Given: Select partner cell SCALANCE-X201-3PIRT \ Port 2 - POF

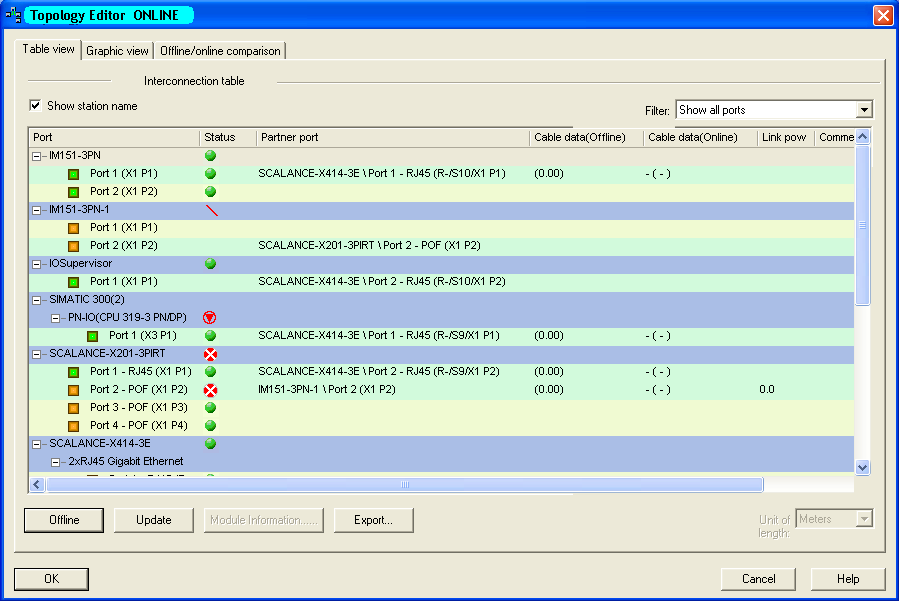Looking at the screenshot, I should (369, 245).
